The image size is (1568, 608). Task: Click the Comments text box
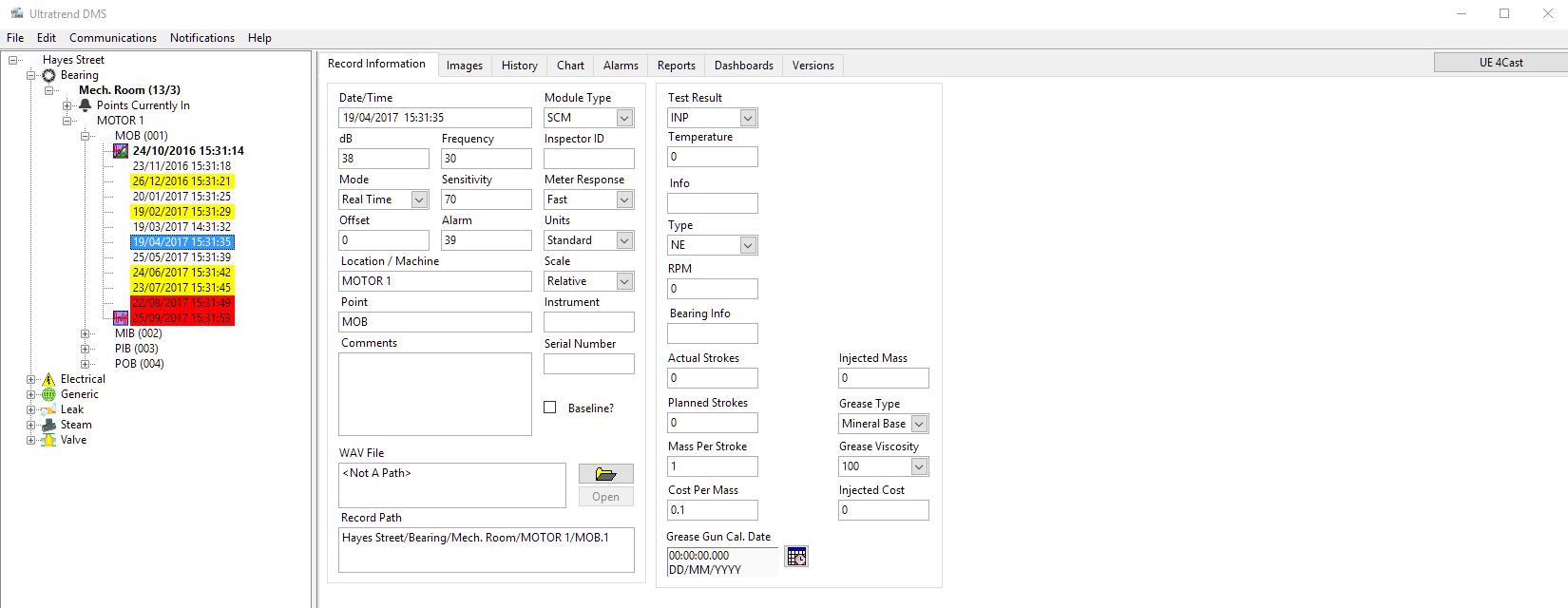tap(434, 394)
